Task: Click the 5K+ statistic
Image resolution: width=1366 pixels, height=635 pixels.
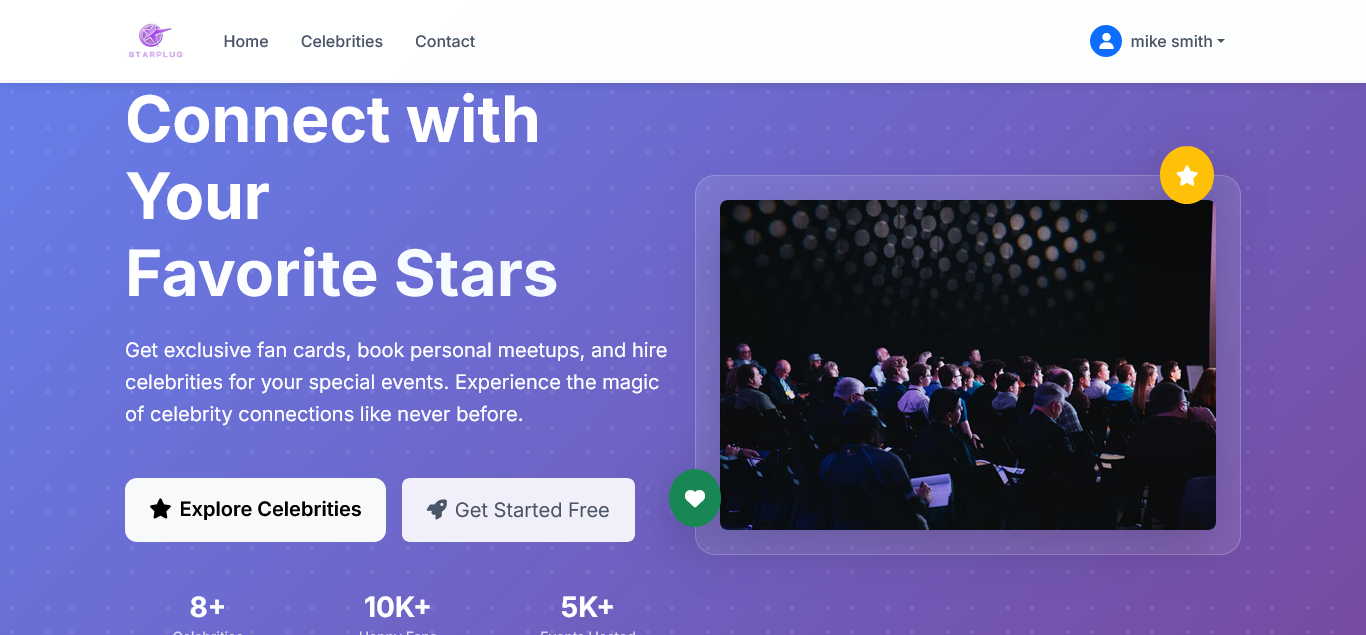Action: pos(587,607)
